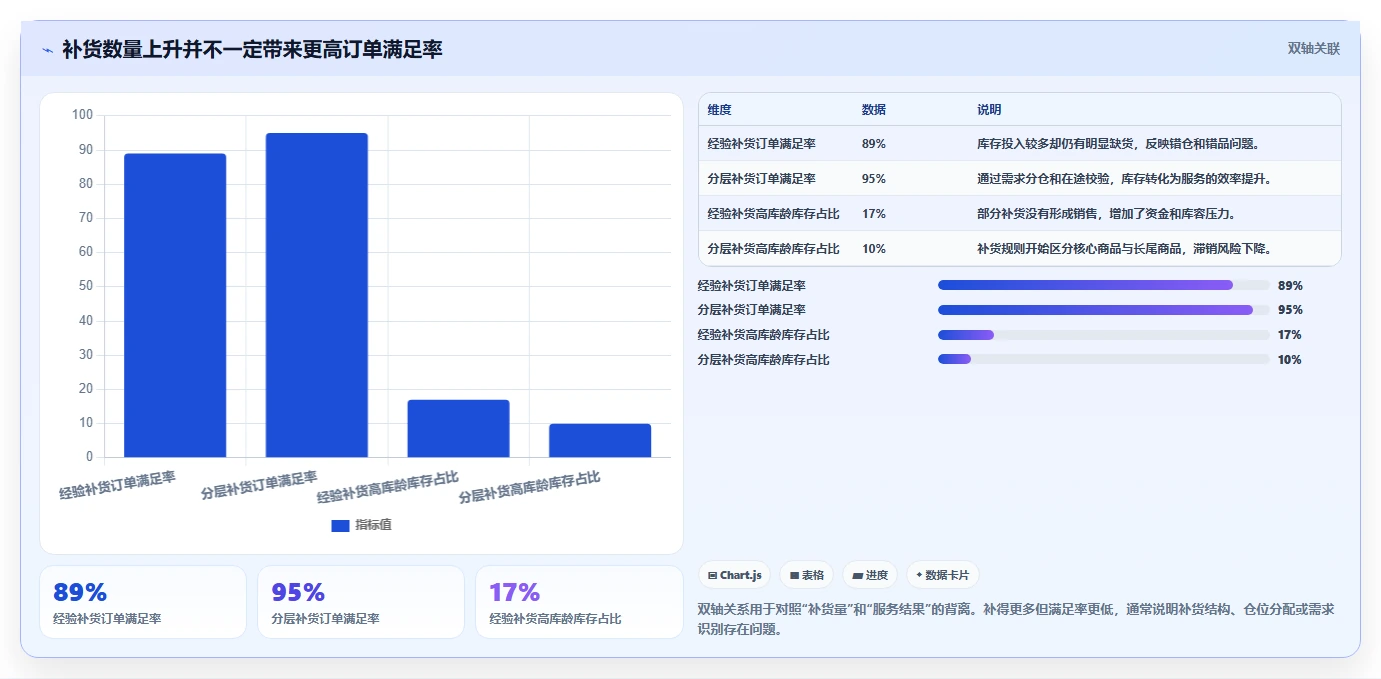Click the progress list label 经验补货订单满足率
The image size is (1381, 679).
(x=752, y=285)
